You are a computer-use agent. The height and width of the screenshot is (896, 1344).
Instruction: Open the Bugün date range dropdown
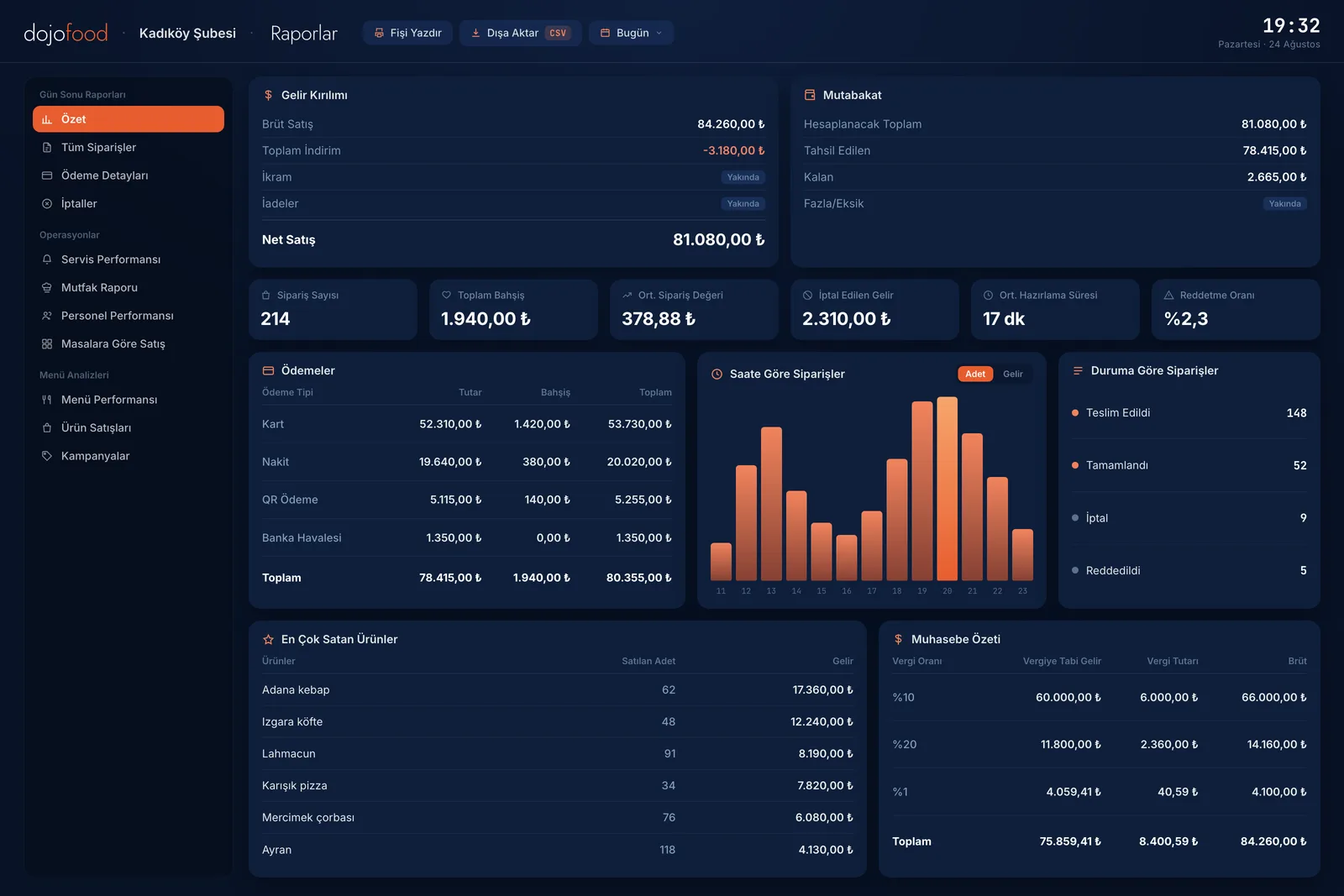[632, 33]
